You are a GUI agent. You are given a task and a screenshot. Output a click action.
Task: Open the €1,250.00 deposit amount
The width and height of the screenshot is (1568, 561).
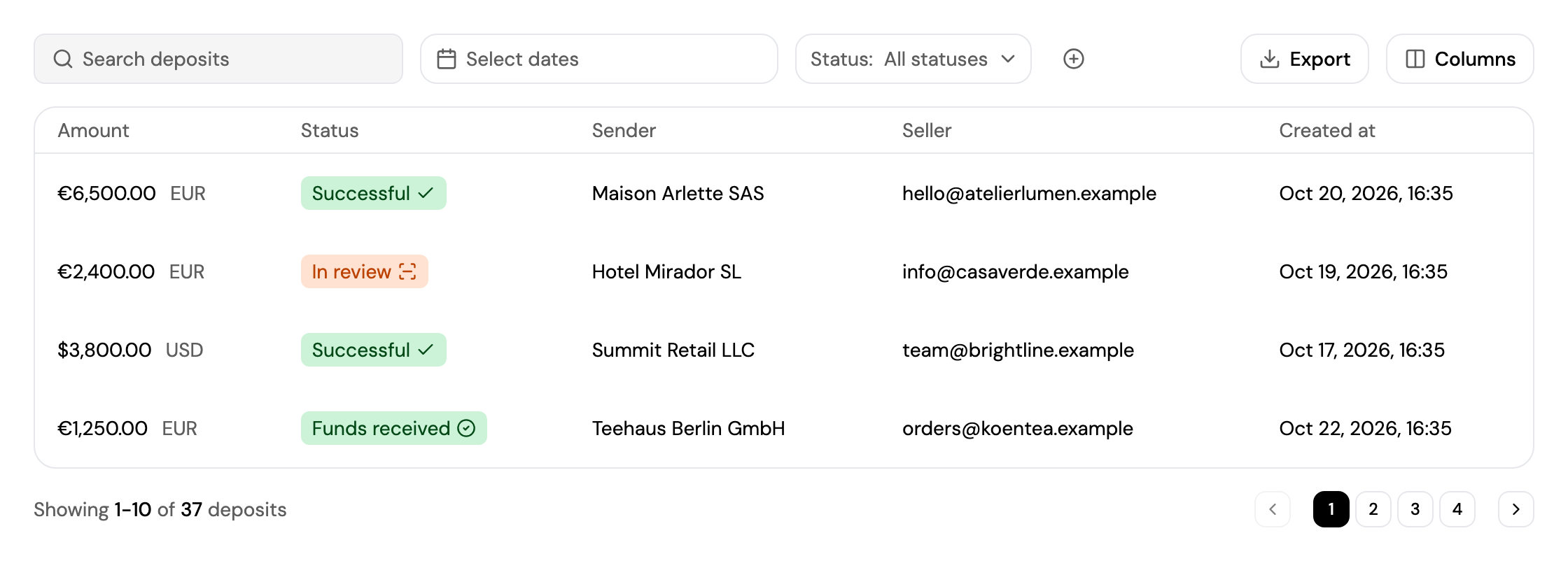coord(102,428)
